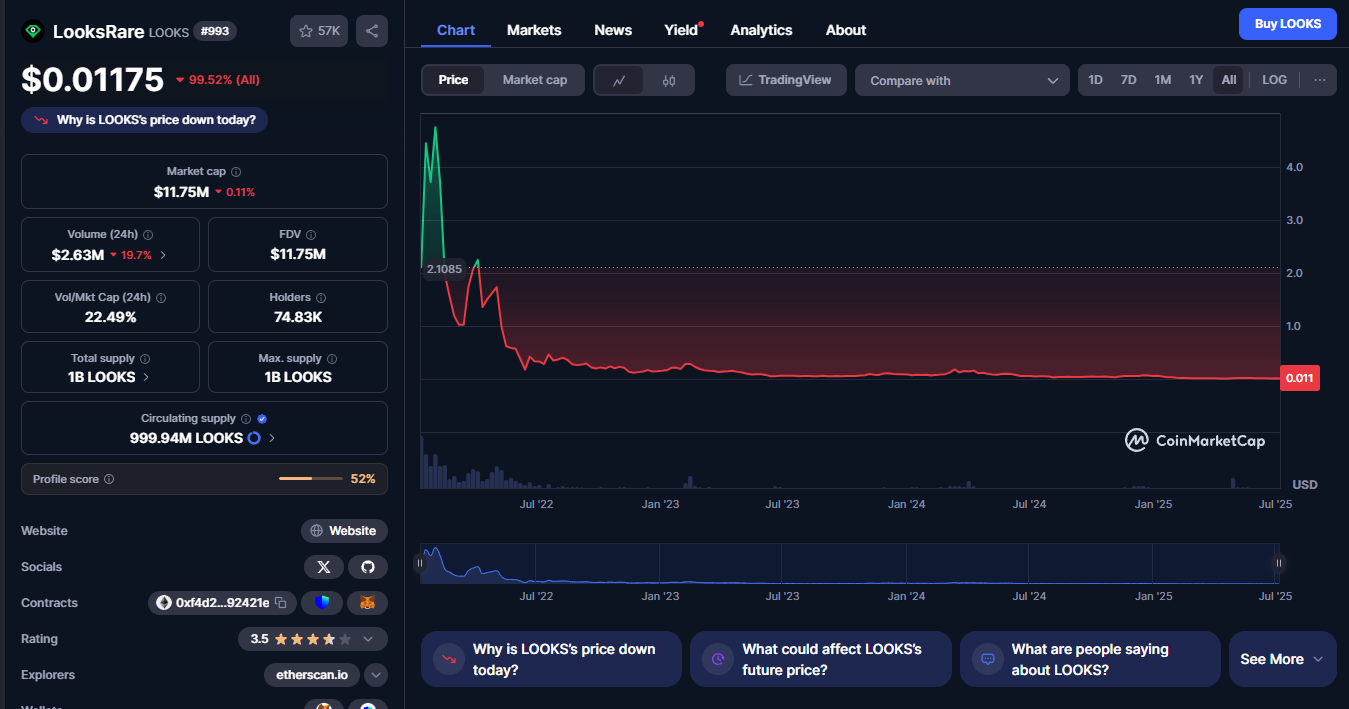Click Vol/Mkt Cap info icon

coord(161,298)
